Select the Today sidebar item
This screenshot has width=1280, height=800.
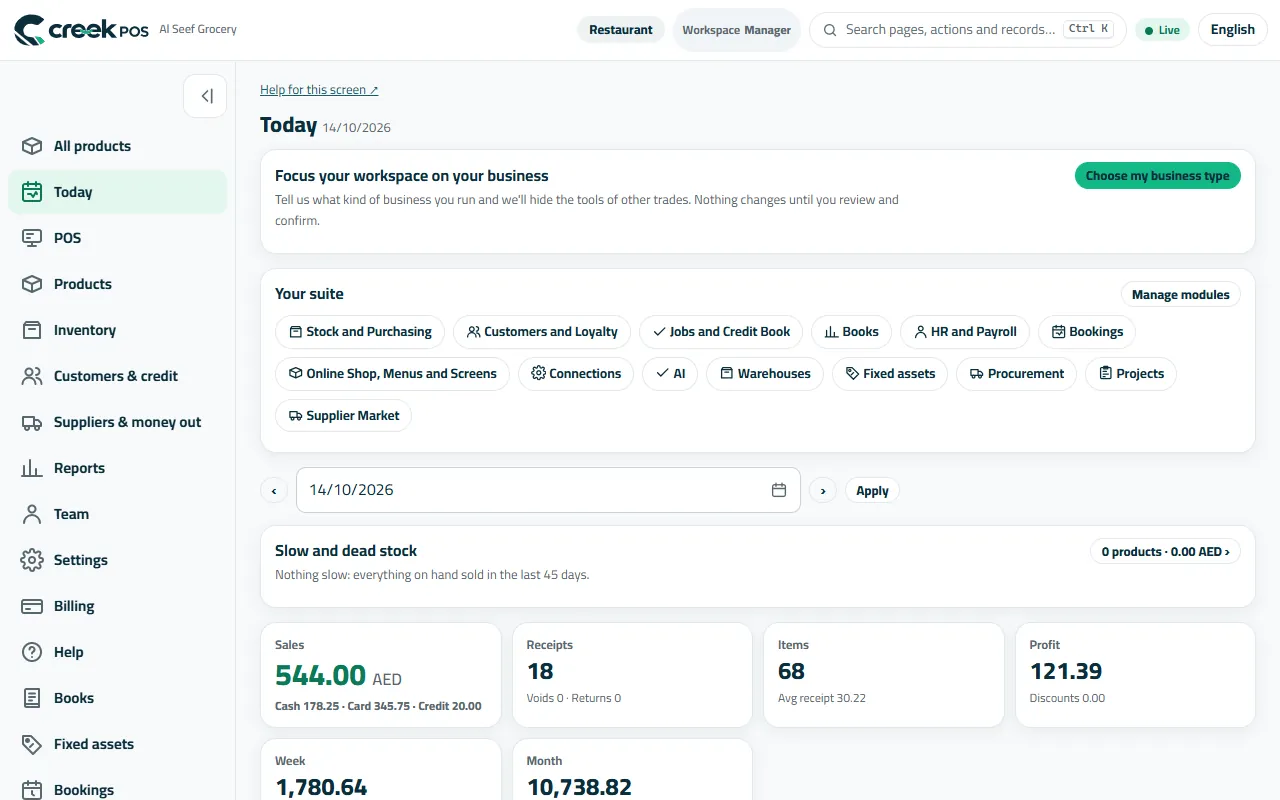[x=118, y=192]
